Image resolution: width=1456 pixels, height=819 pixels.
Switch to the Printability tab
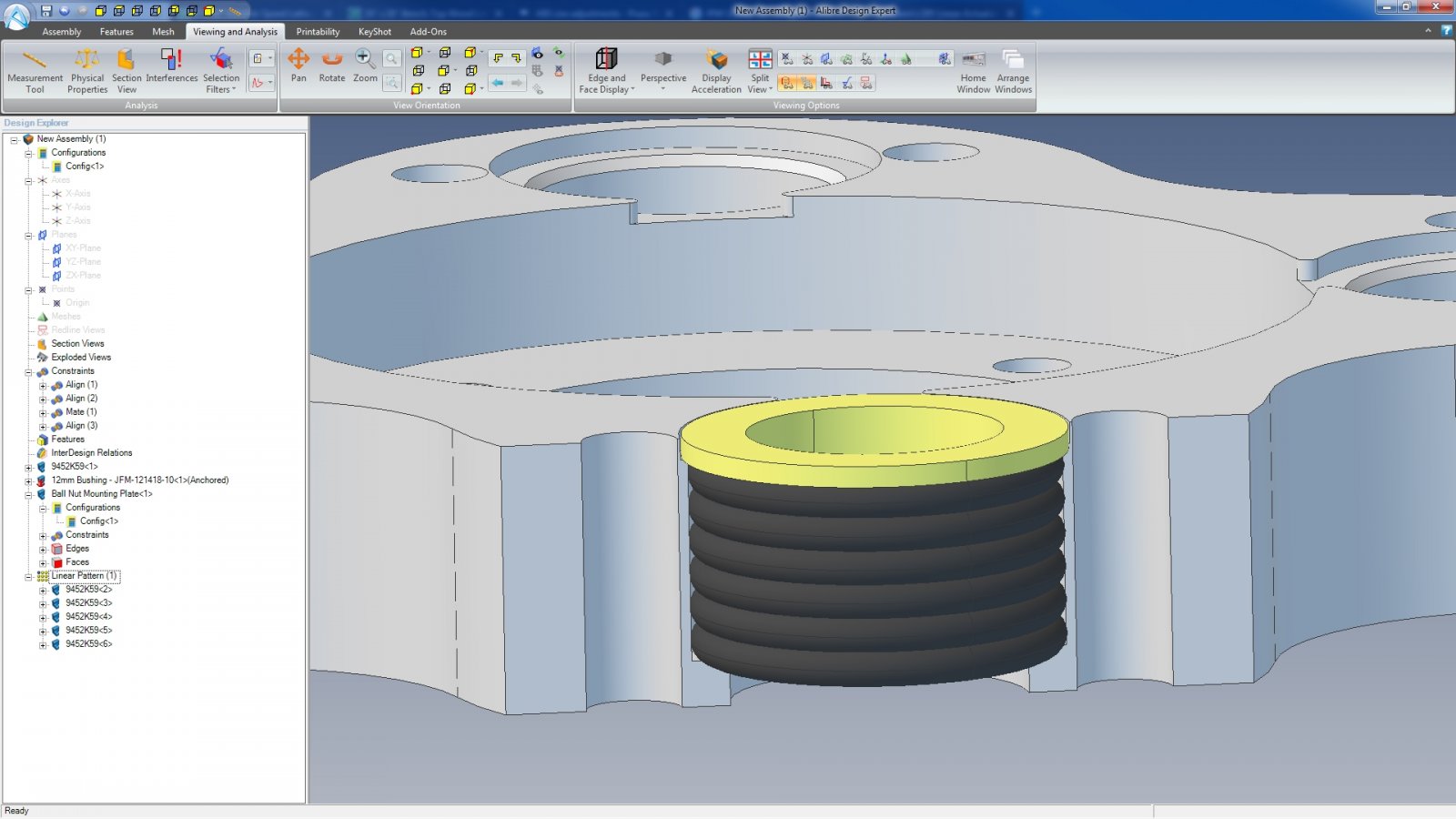(x=318, y=32)
